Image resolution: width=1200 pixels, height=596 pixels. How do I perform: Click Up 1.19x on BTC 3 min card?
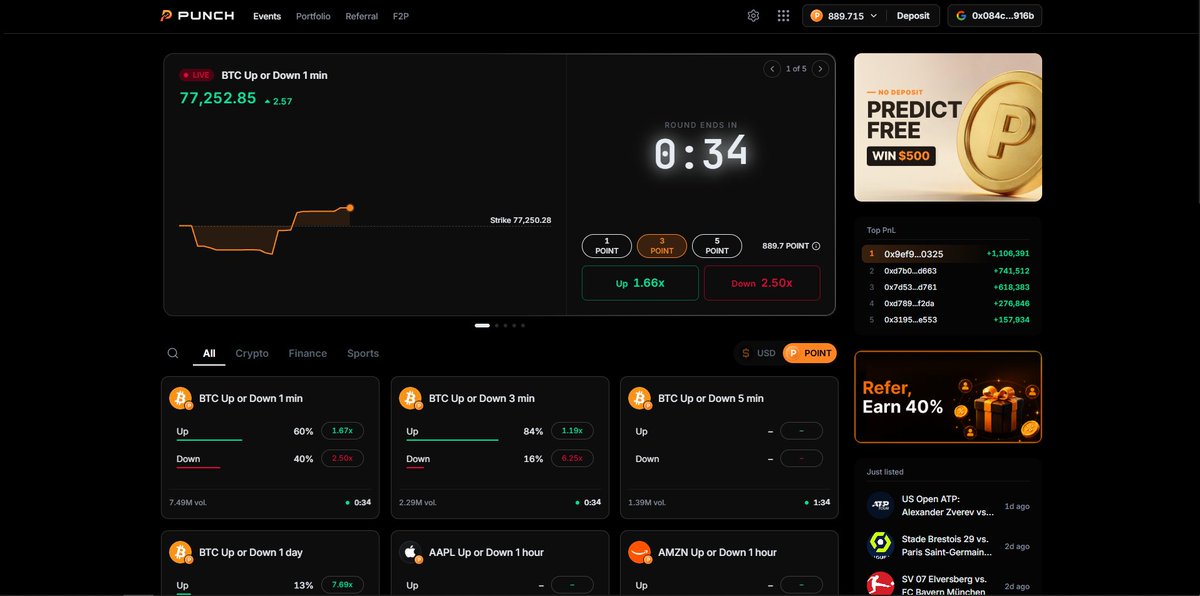(572, 431)
